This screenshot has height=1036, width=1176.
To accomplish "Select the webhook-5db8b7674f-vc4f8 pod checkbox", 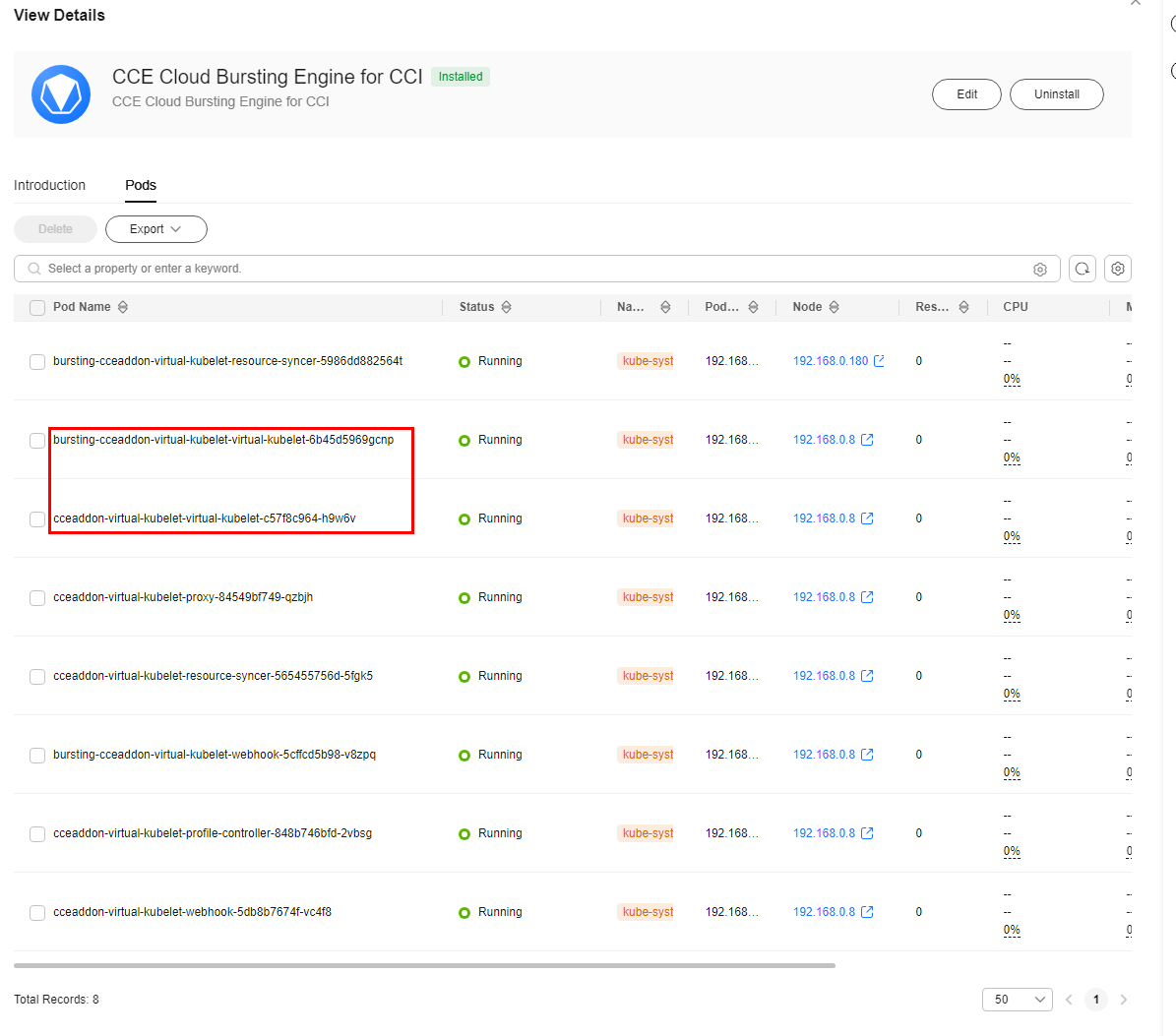I will (37, 913).
